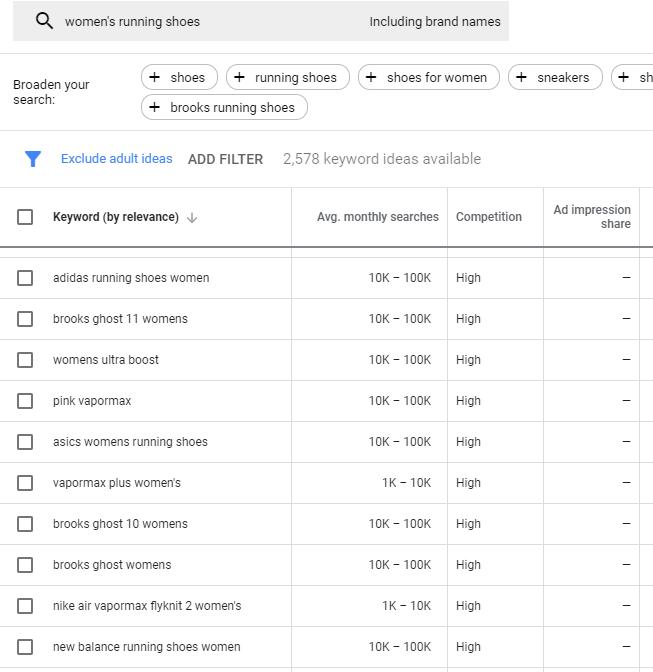Sort by Competition column header
Image resolution: width=653 pixels, height=672 pixels.
click(489, 217)
